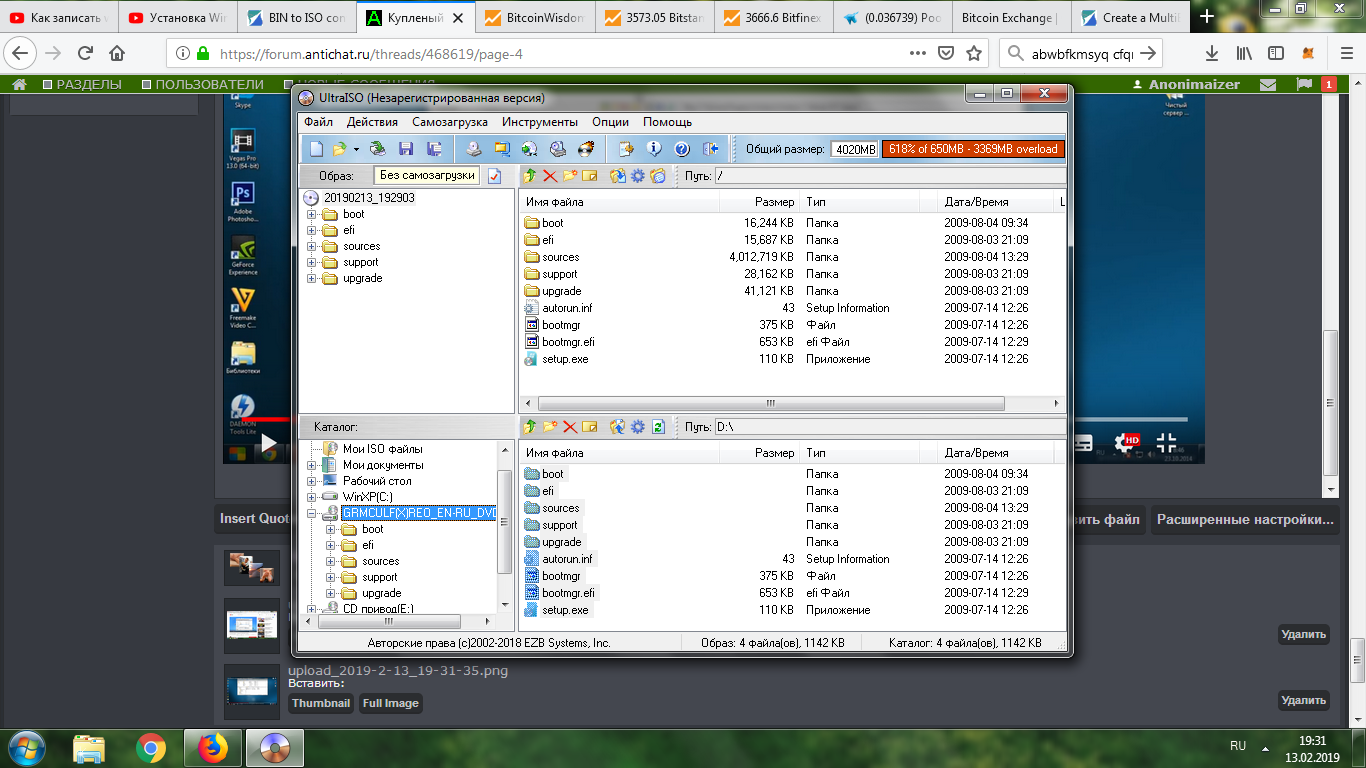Image resolution: width=1366 pixels, height=768 pixels.
Task: Click the Общий размер 4020MB field
Action: pyautogui.click(x=854, y=150)
